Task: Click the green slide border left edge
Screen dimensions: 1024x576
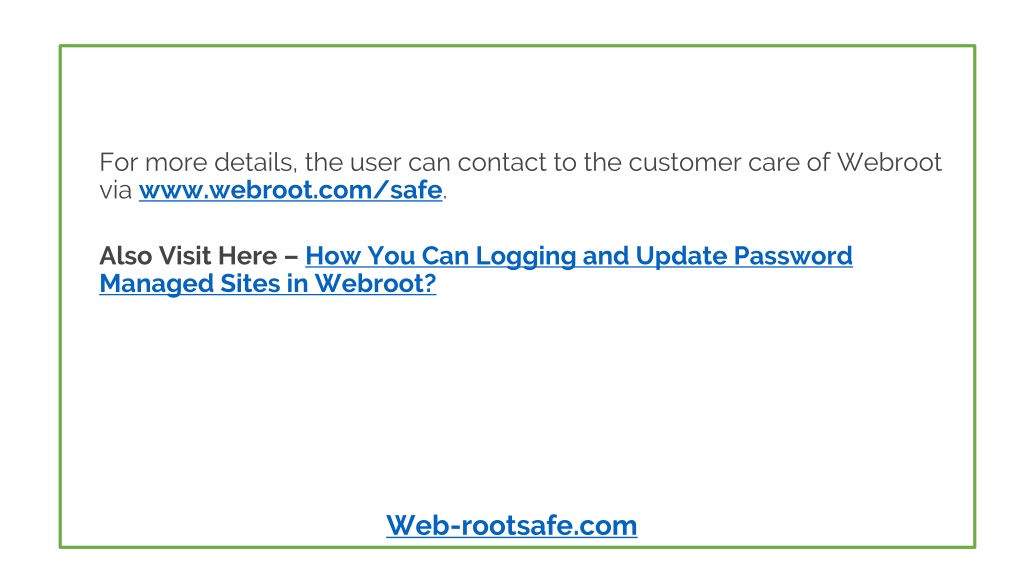Action: pyautogui.click(x=60, y=296)
